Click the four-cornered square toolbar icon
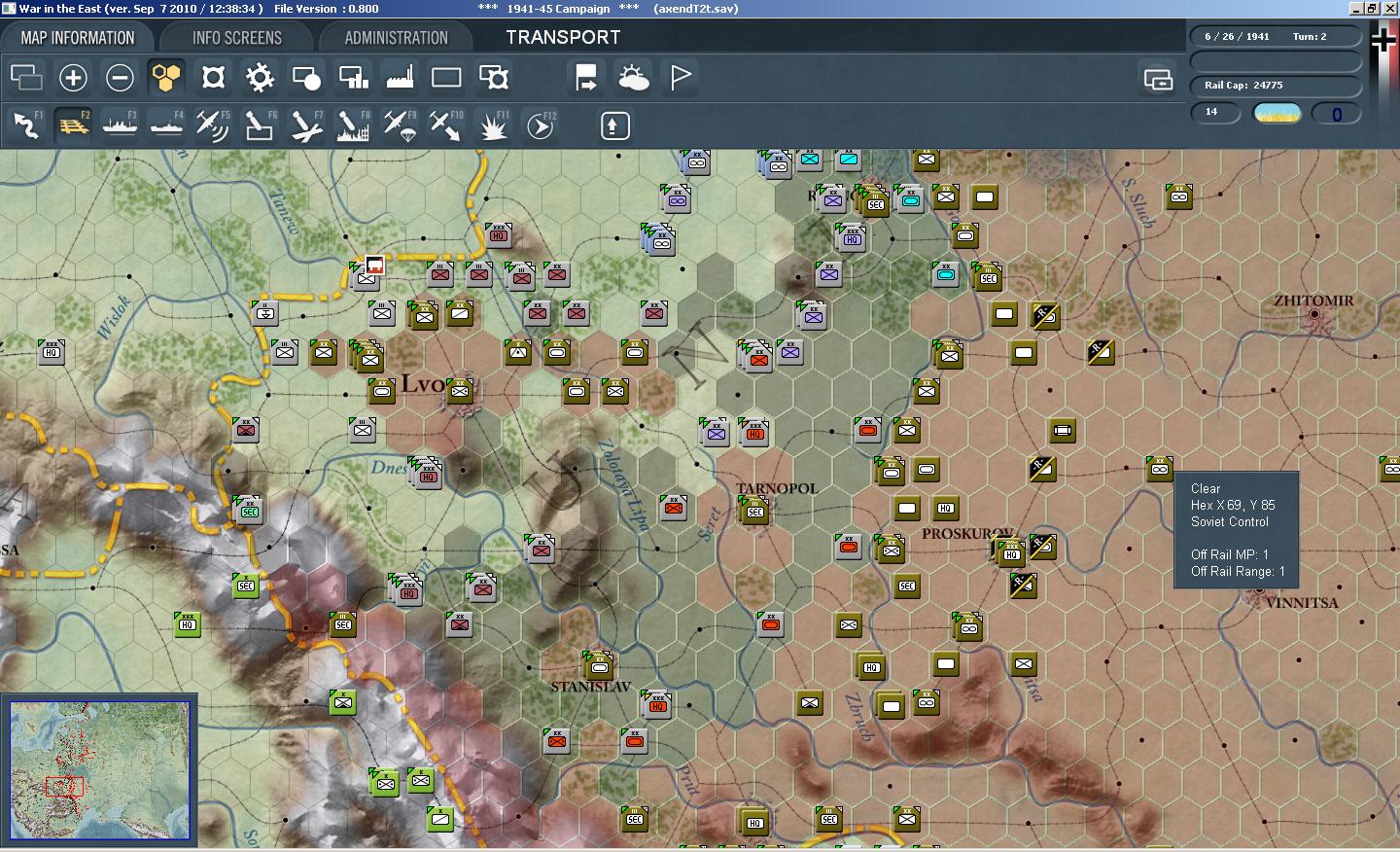Viewport: 1400px width, 852px height. coord(213,78)
